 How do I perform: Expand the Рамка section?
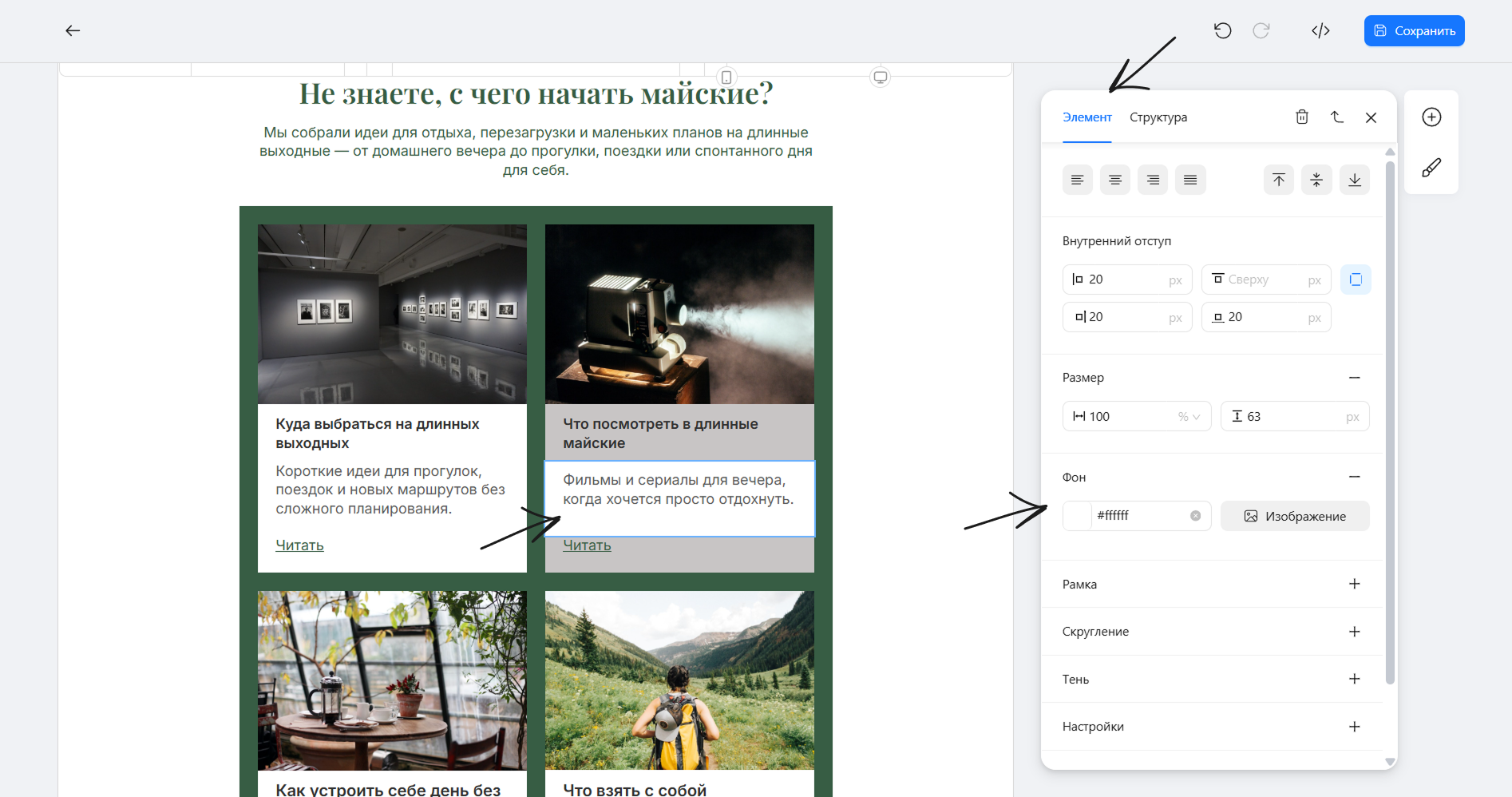[x=1355, y=584]
